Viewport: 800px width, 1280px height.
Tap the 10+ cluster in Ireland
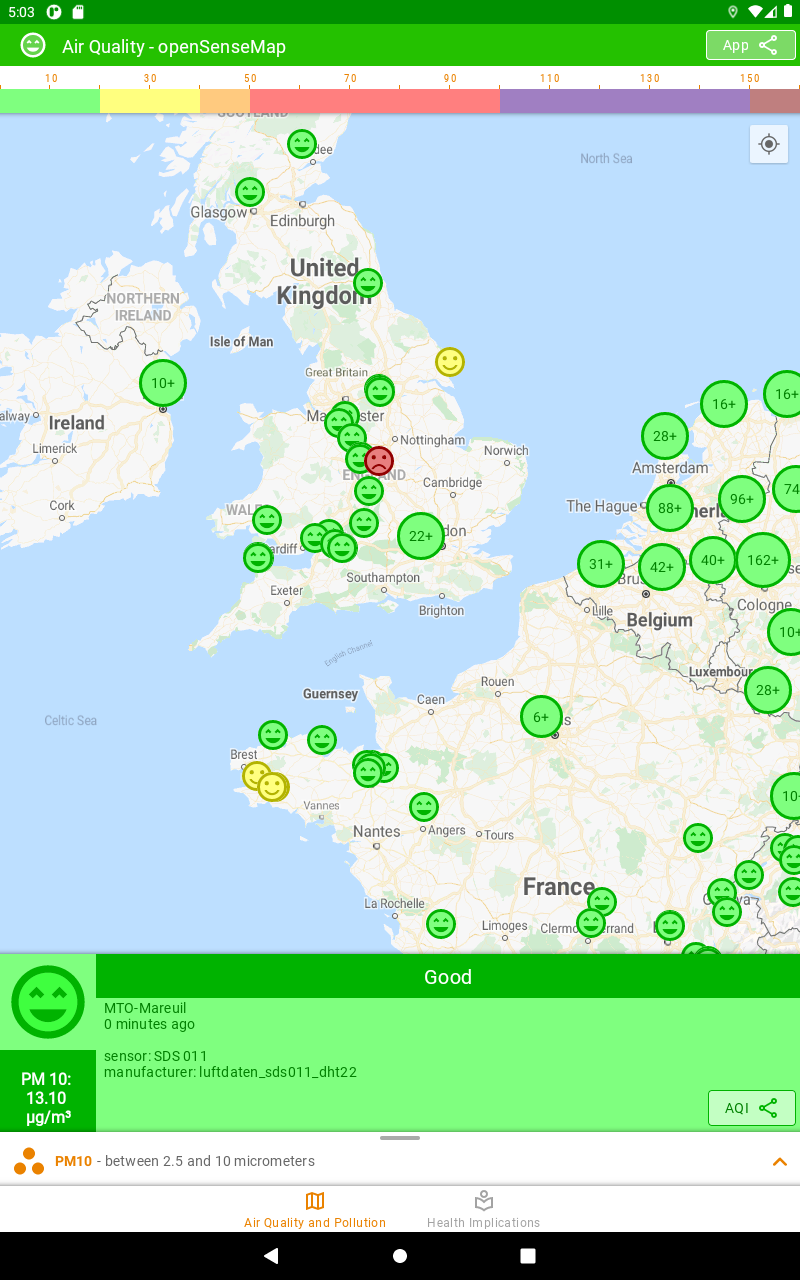163,382
